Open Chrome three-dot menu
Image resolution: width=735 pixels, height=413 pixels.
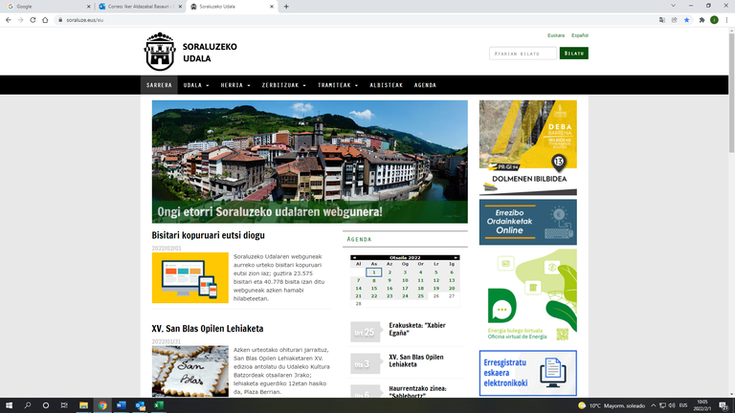pos(727,20)
